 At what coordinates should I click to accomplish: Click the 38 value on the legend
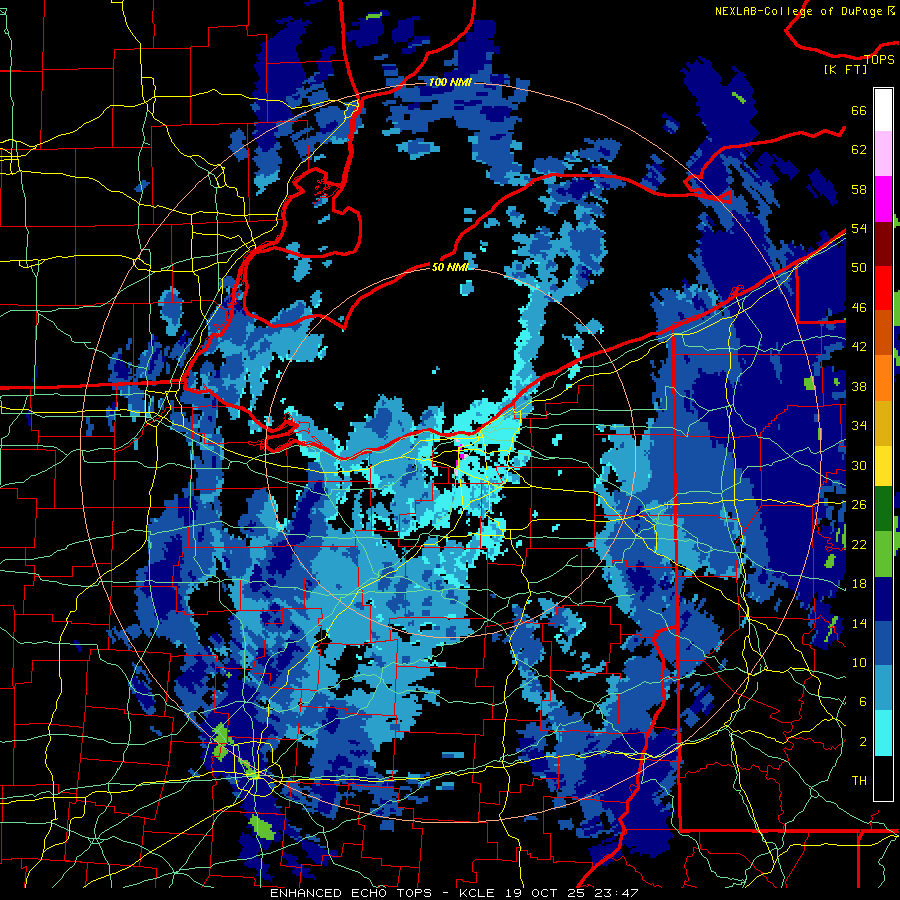859,386
